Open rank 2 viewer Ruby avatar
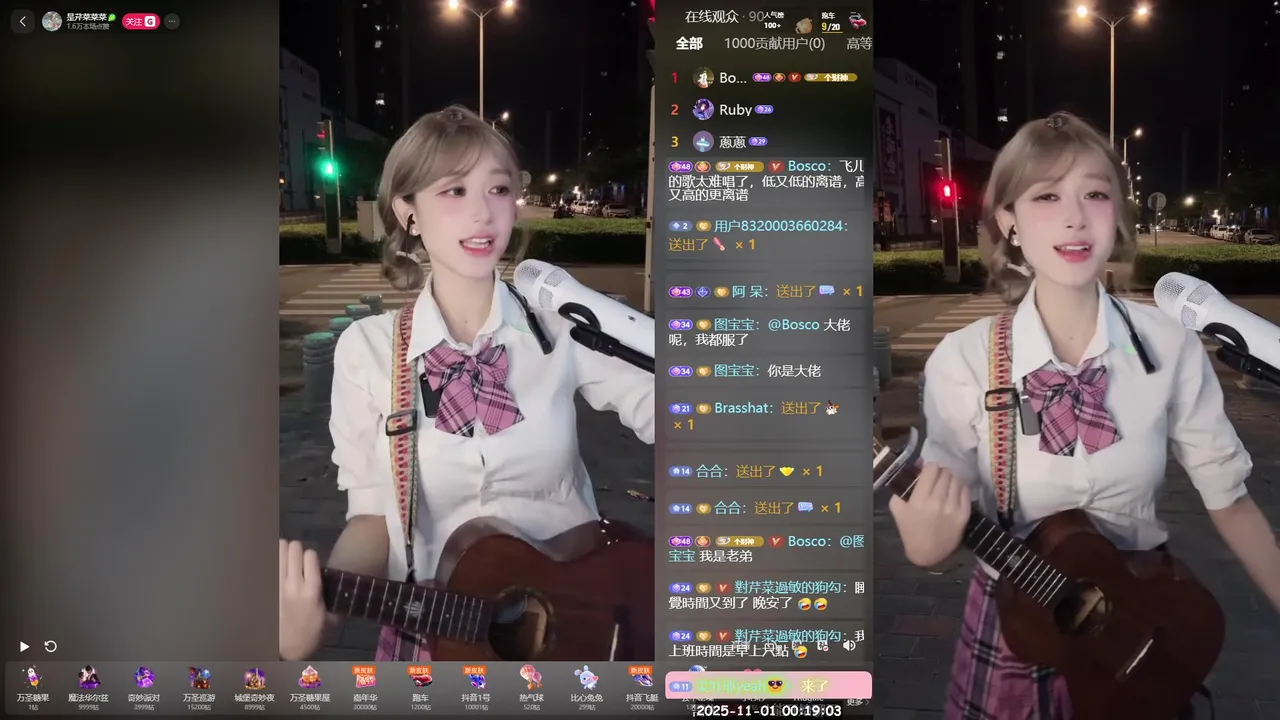This screenshot has width=1280, height=720. [704, 109]
